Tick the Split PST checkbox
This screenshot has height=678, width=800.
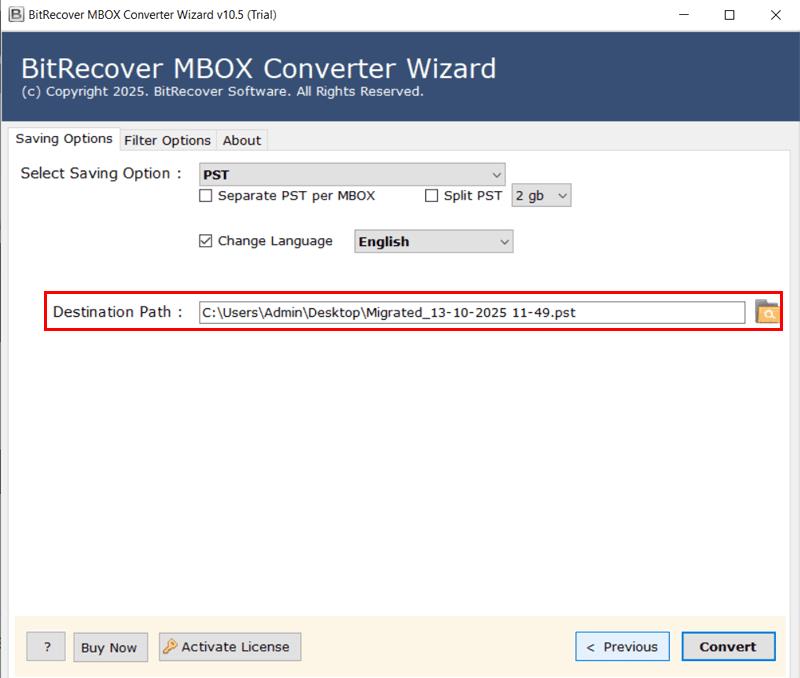coord(432,196)
